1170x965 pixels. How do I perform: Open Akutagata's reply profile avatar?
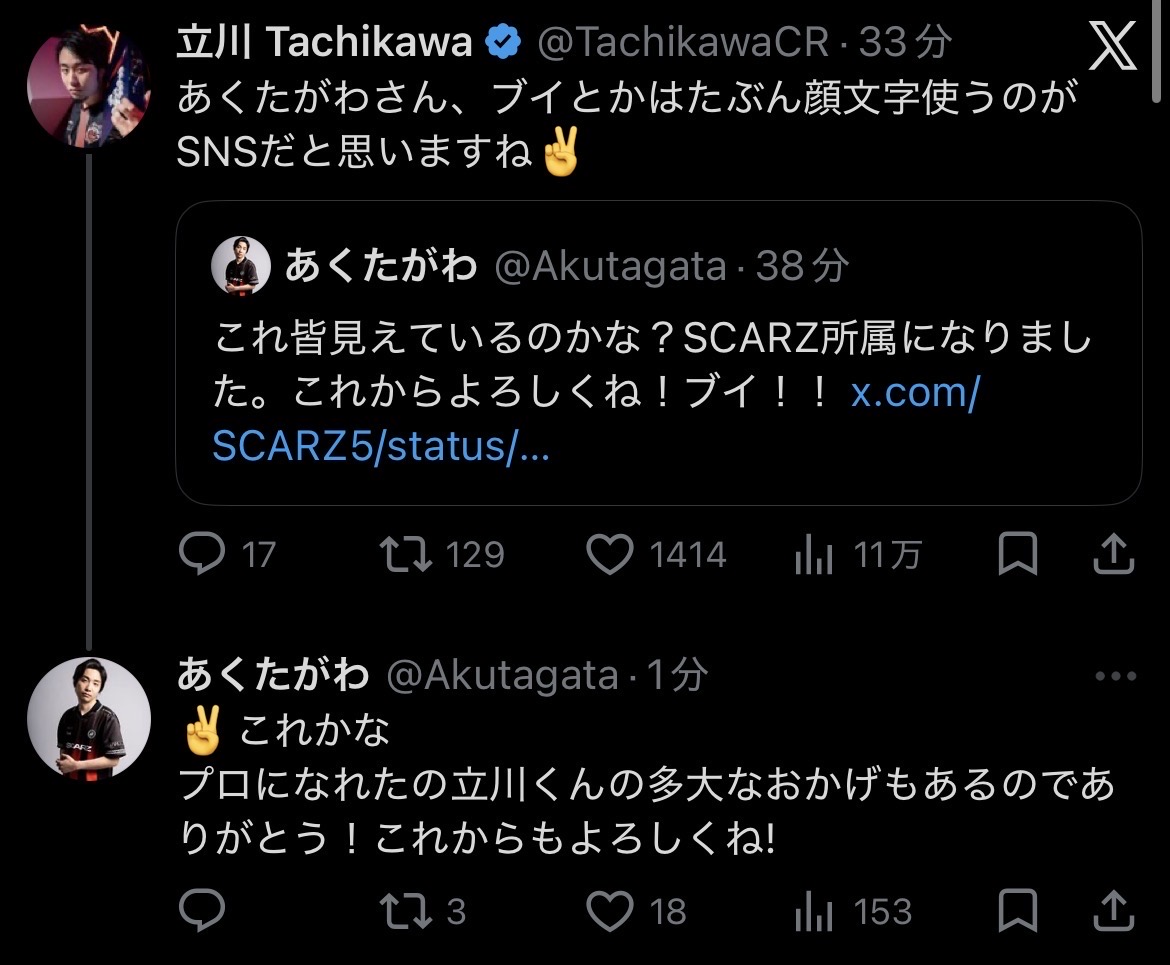tap(89, 718)
